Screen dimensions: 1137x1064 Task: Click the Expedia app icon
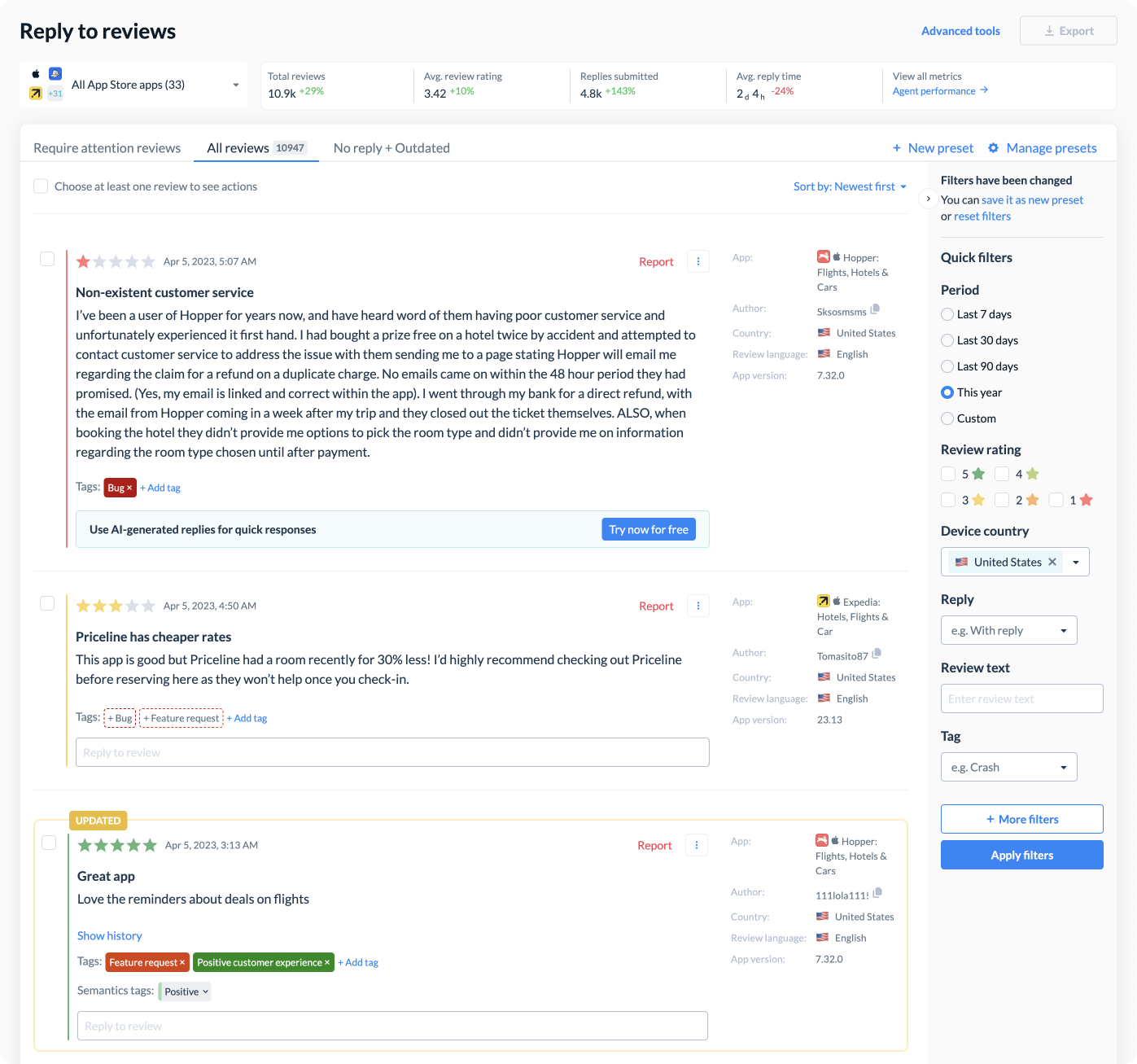823,601
